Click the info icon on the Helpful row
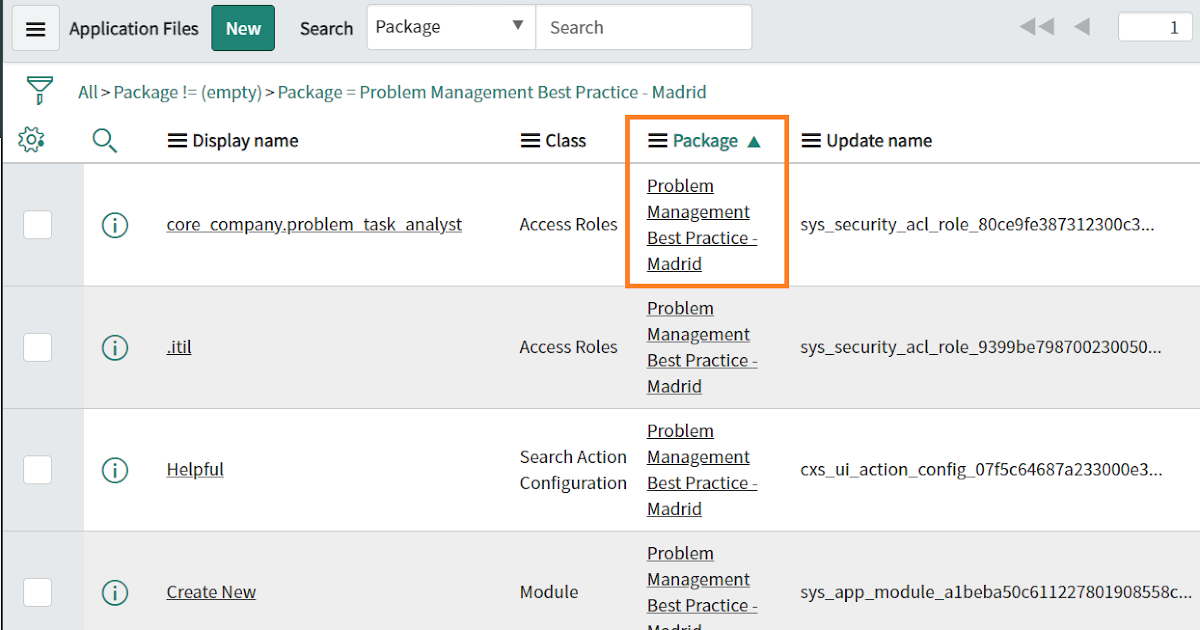Image resolution: width=1200 pixels, height=630 pixels. (x=115, y=469)
